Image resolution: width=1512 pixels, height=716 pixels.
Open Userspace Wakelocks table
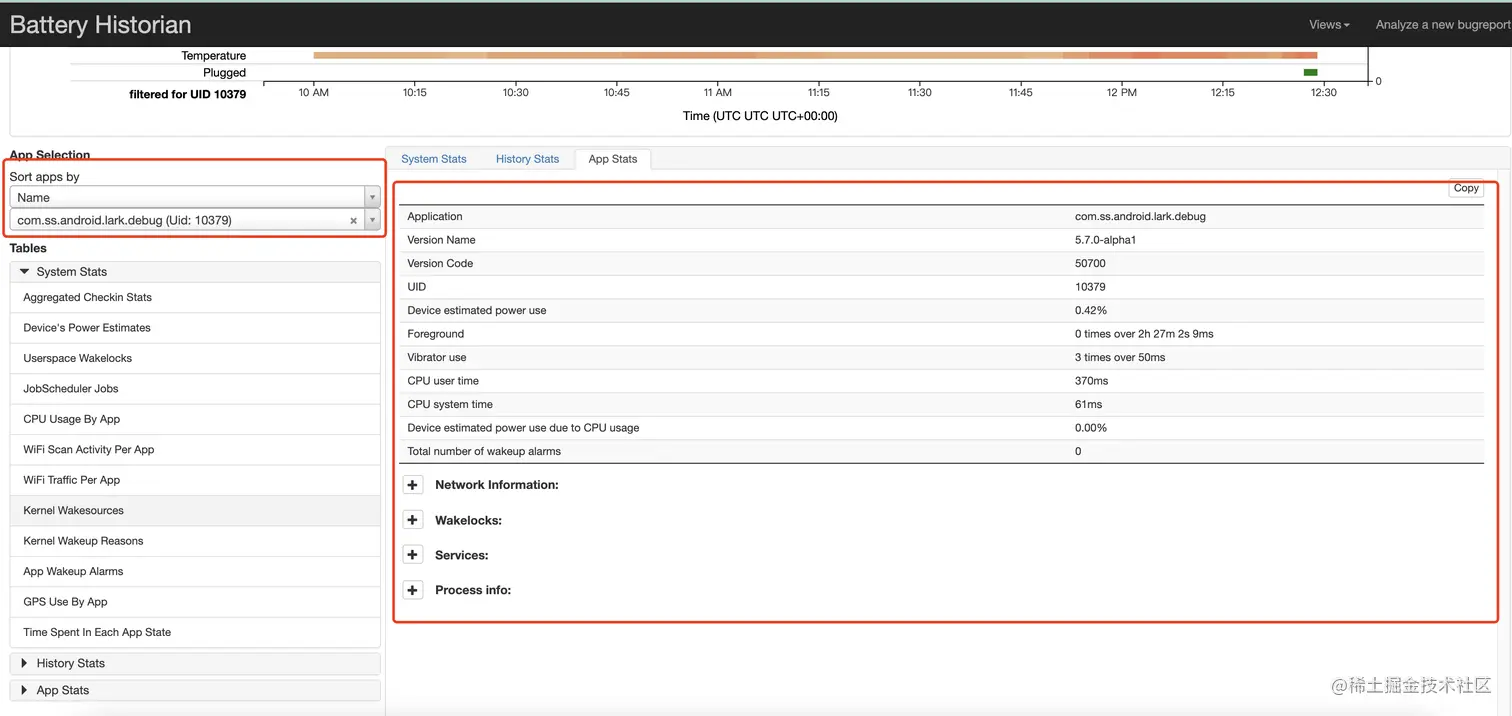195,358
